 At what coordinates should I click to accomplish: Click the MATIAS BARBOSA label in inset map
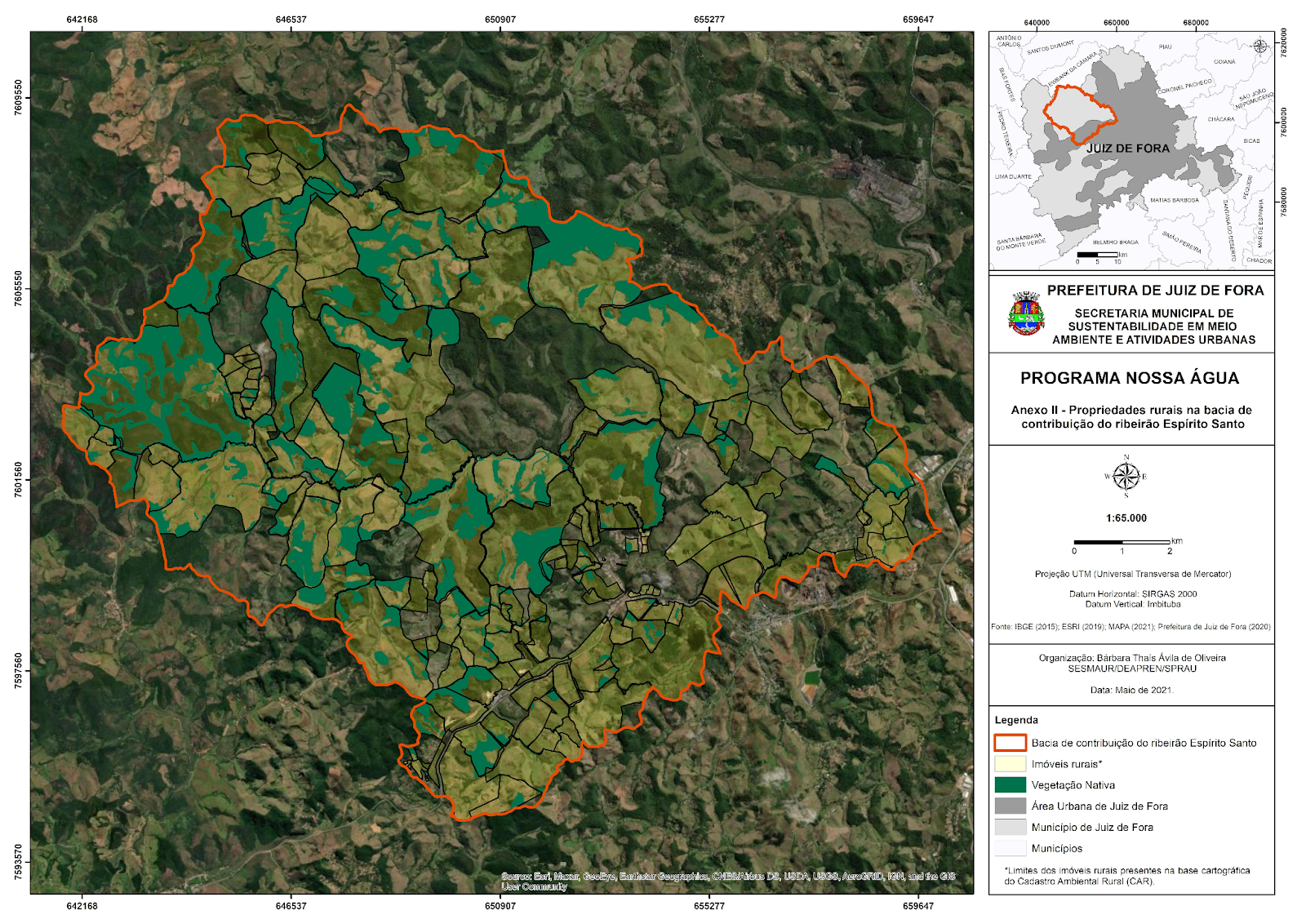pos(1175,200)
